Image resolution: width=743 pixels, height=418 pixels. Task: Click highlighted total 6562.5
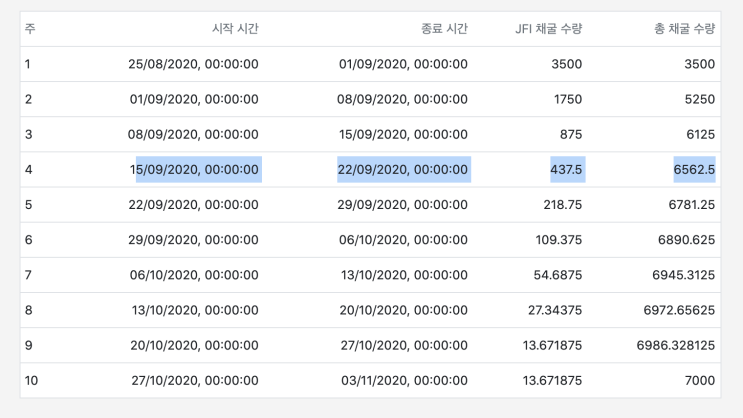pyautogui.click(x=694, y=169)
